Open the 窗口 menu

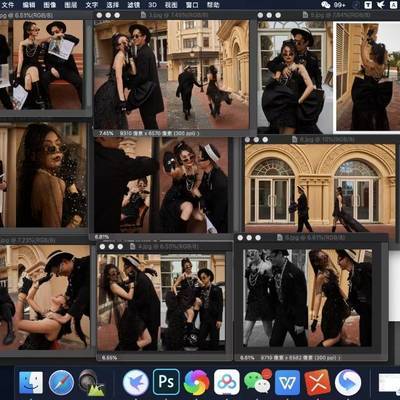(192, 5)
